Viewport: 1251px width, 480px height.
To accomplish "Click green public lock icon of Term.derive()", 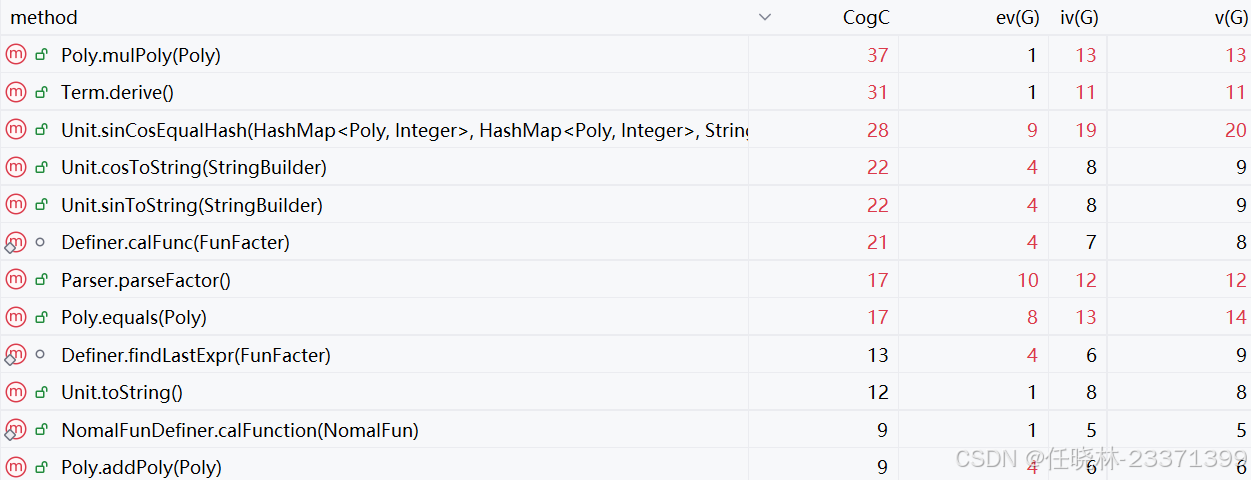I will (x=41, y=92).
